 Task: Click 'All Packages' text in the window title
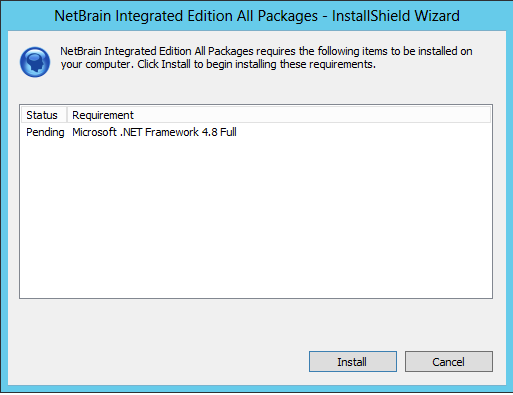click(277, 16)
